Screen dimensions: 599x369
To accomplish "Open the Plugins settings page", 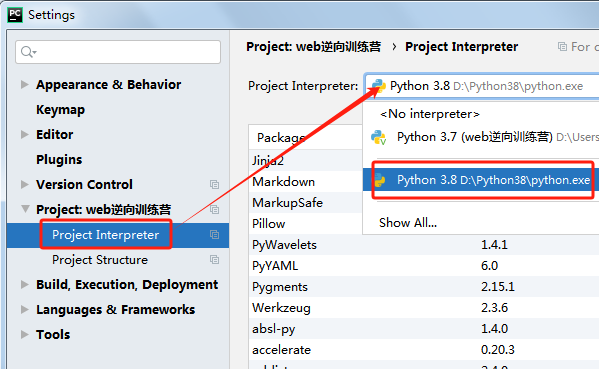I will click(59, 160).
